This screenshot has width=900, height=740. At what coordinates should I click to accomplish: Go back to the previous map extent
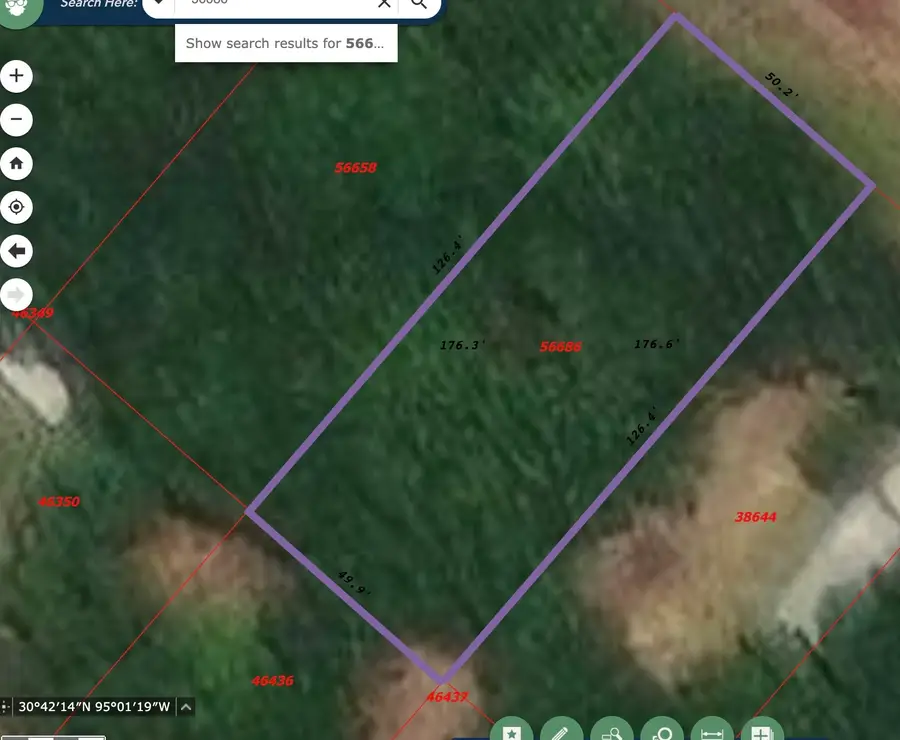tap(16, 251)
